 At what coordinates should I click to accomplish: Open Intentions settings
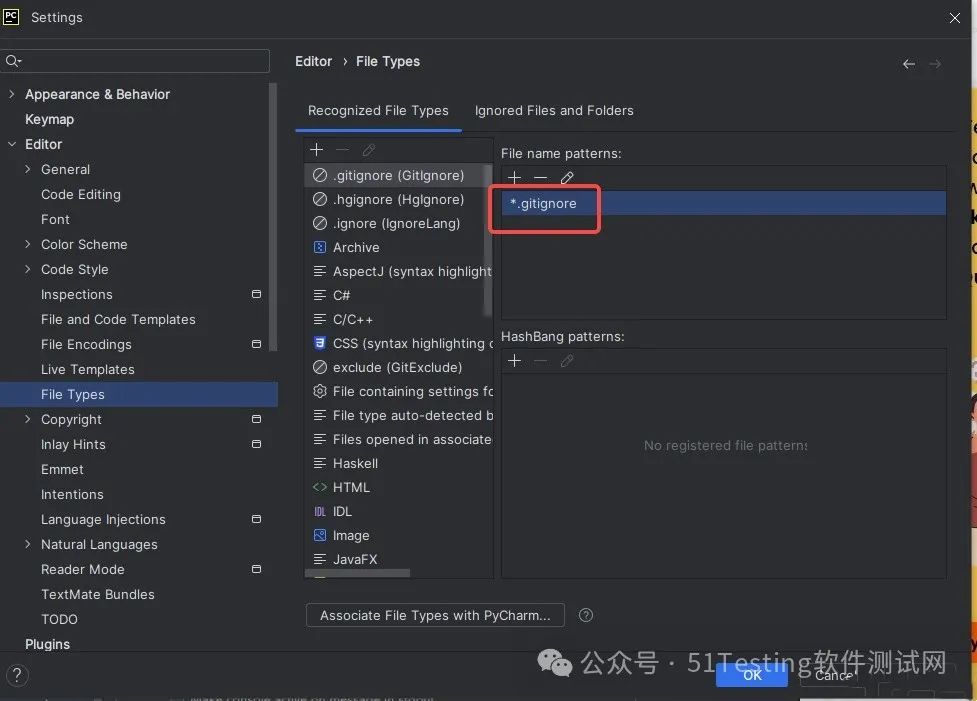[72, 494]
